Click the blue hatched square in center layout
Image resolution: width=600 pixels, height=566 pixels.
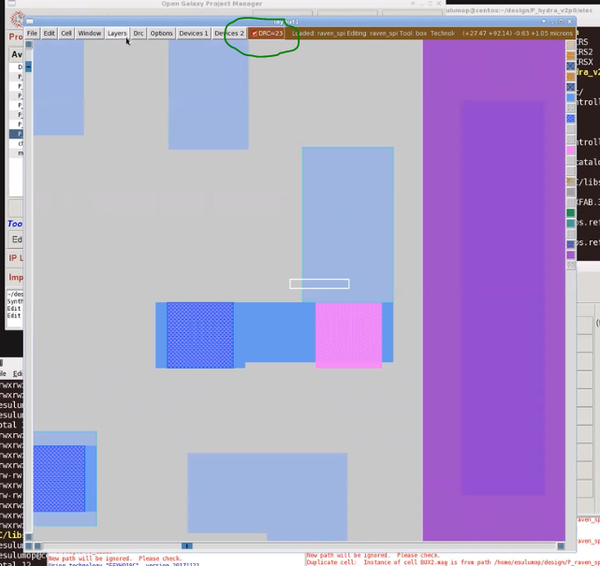[x=200, y=335]
